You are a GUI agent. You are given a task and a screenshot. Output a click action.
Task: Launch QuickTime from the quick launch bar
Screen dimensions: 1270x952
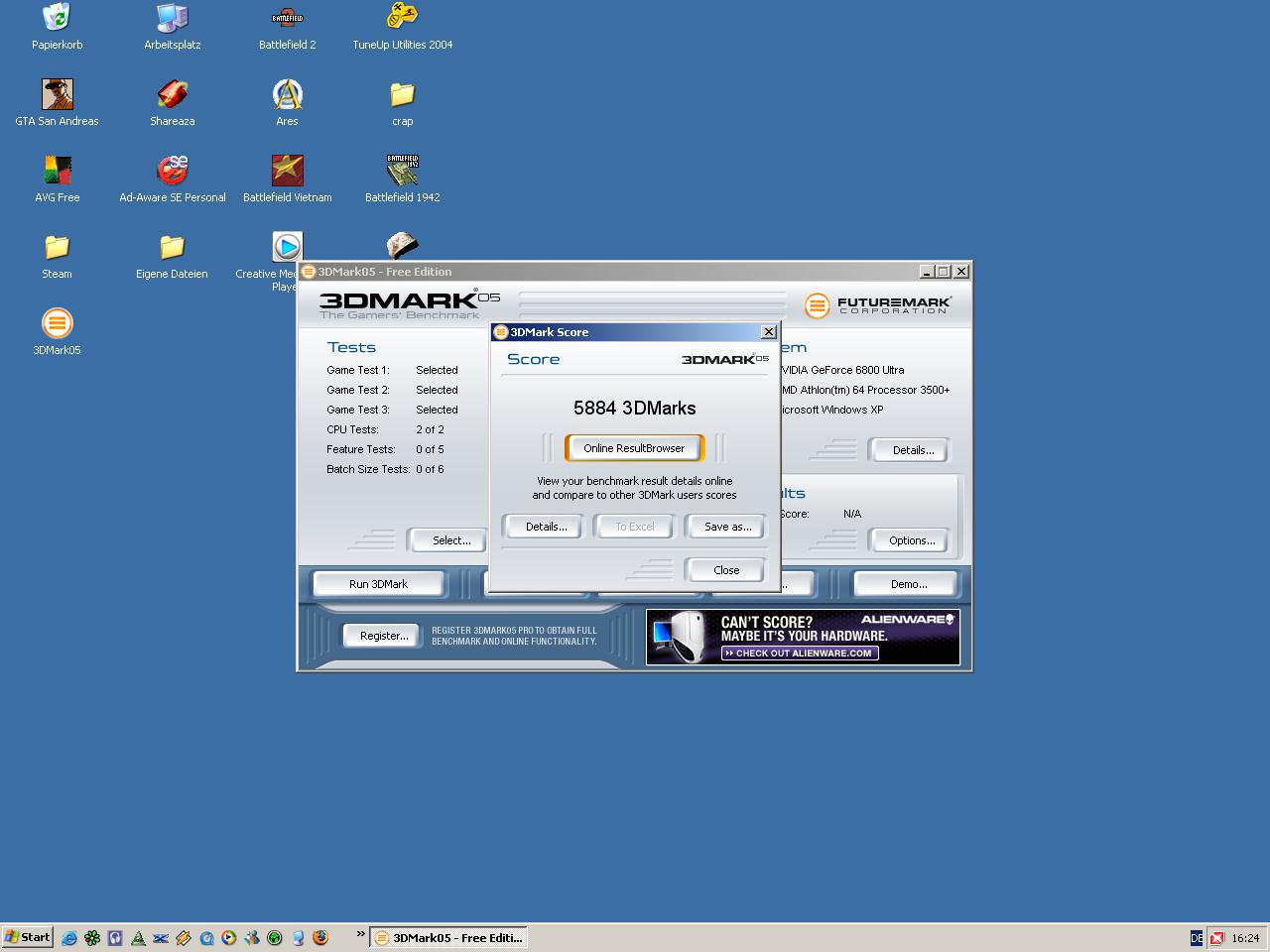pos(206,937)
